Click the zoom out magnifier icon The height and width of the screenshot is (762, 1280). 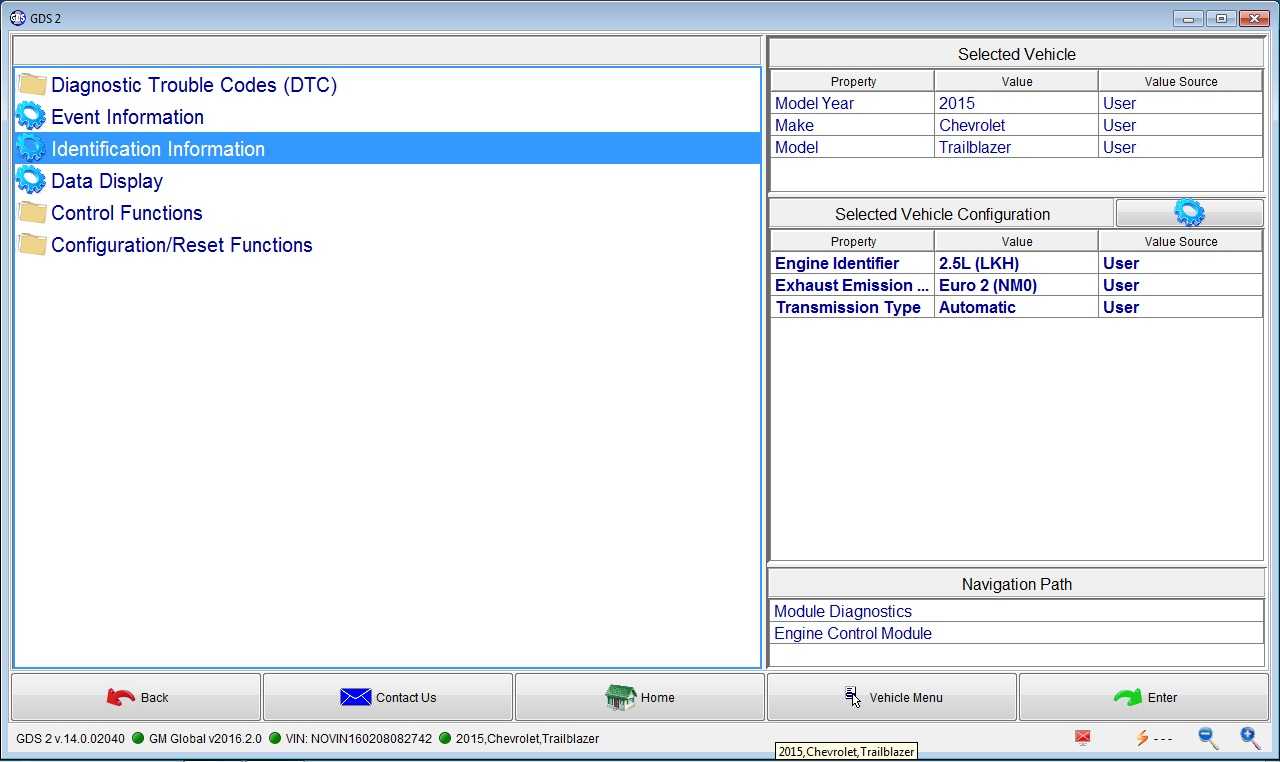pos(1208,738)
